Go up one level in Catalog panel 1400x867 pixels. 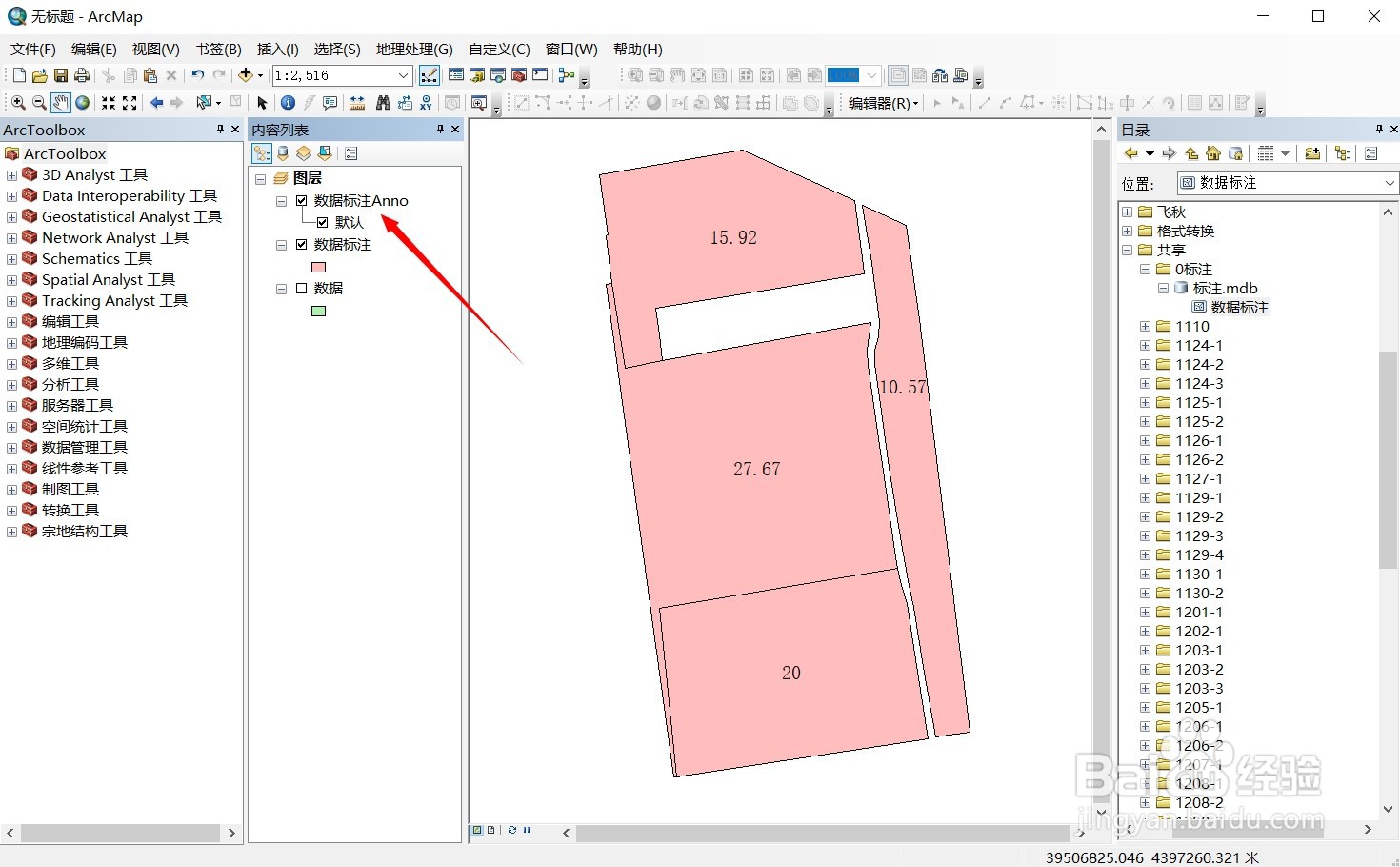1191,153
